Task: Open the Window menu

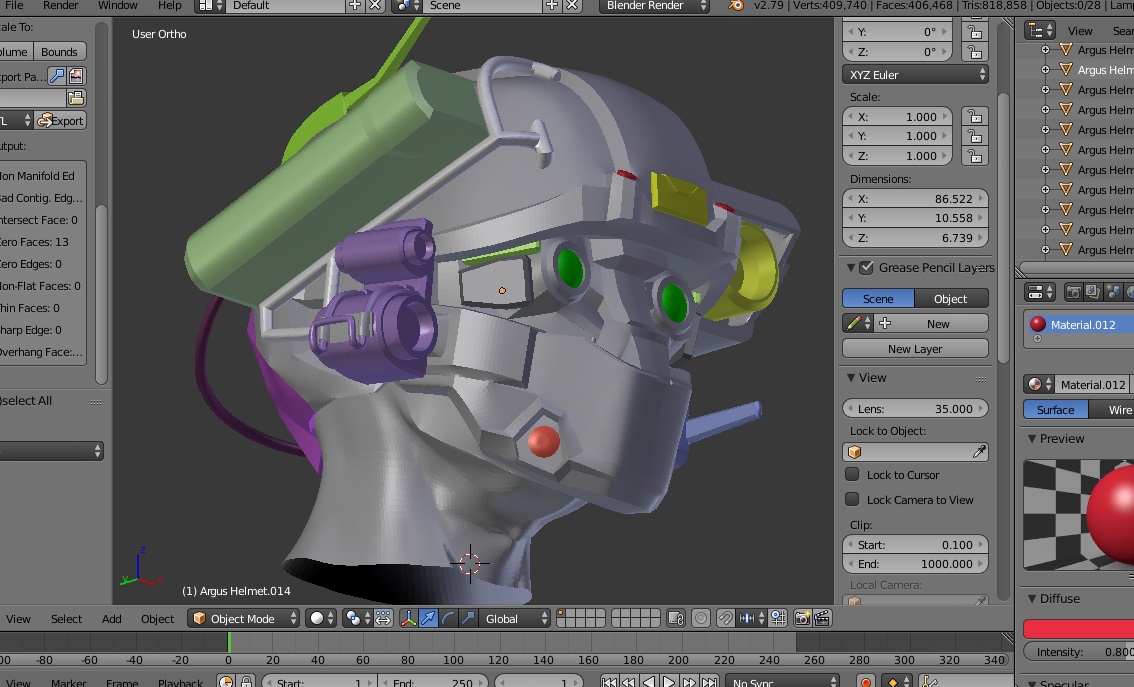Action: click(x=118, y=6)
